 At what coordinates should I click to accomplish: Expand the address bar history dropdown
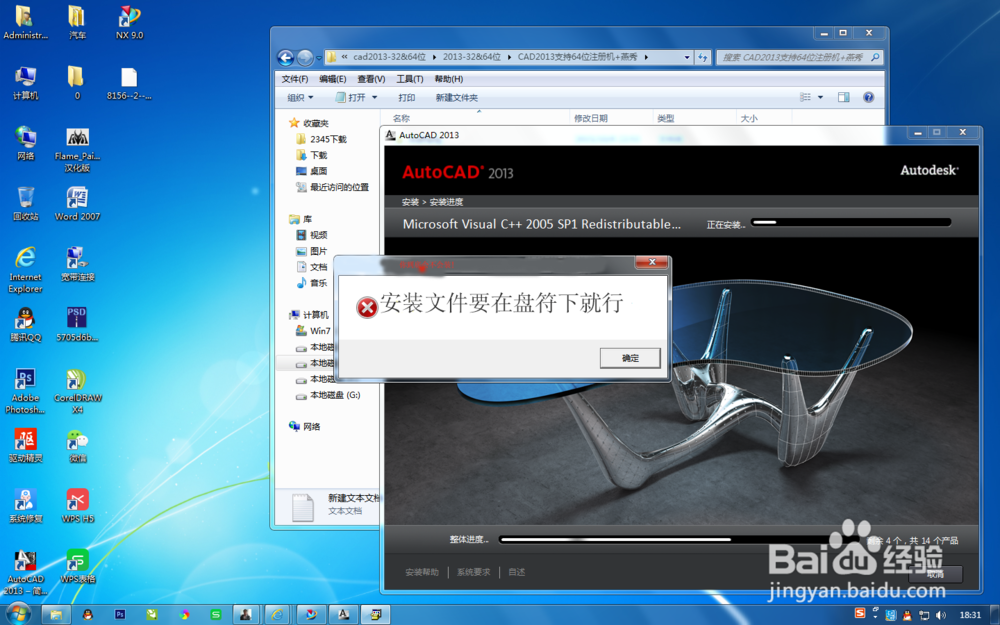687,57
